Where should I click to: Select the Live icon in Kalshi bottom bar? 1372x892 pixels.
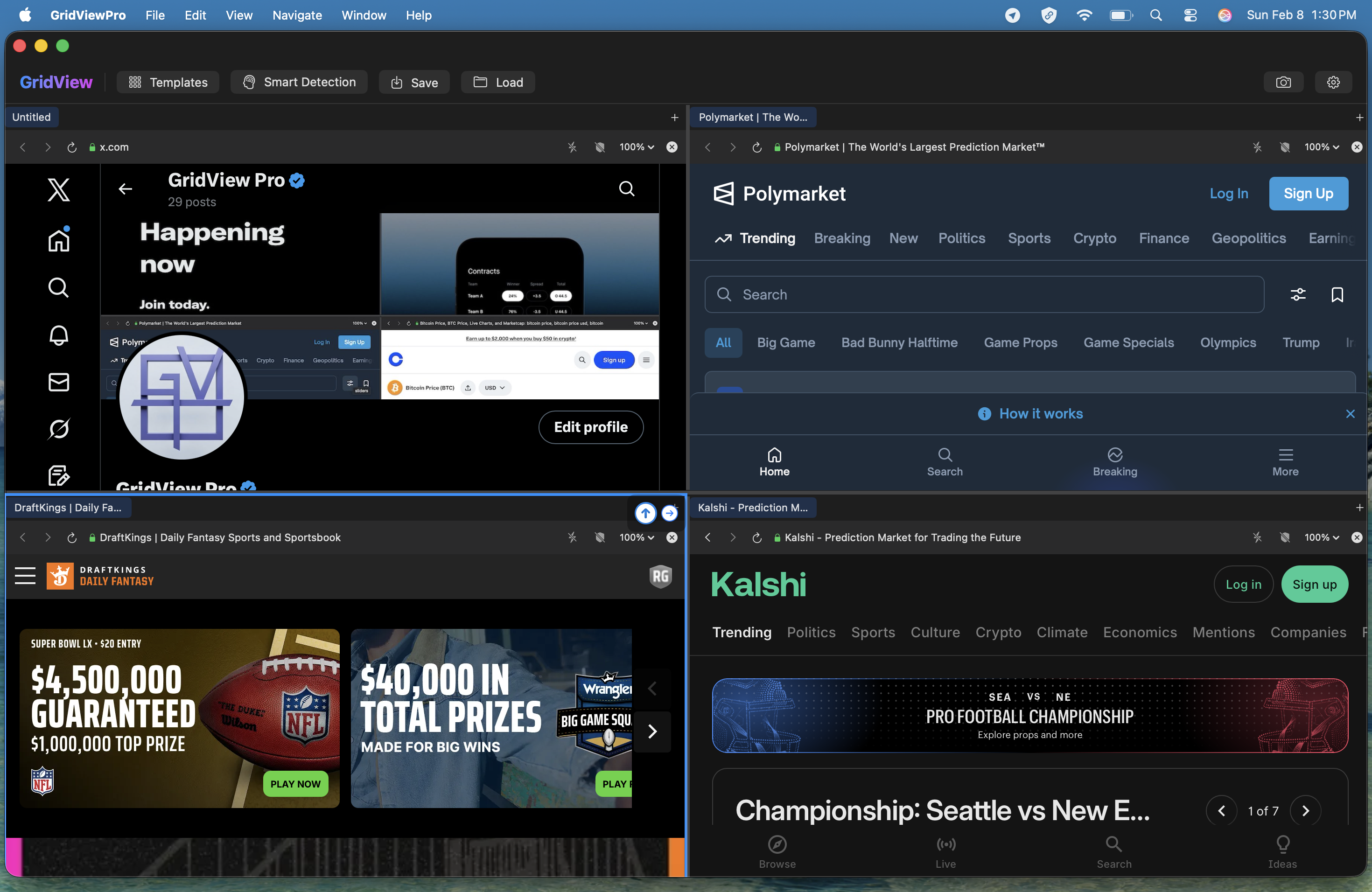click(x=945, y=852)
